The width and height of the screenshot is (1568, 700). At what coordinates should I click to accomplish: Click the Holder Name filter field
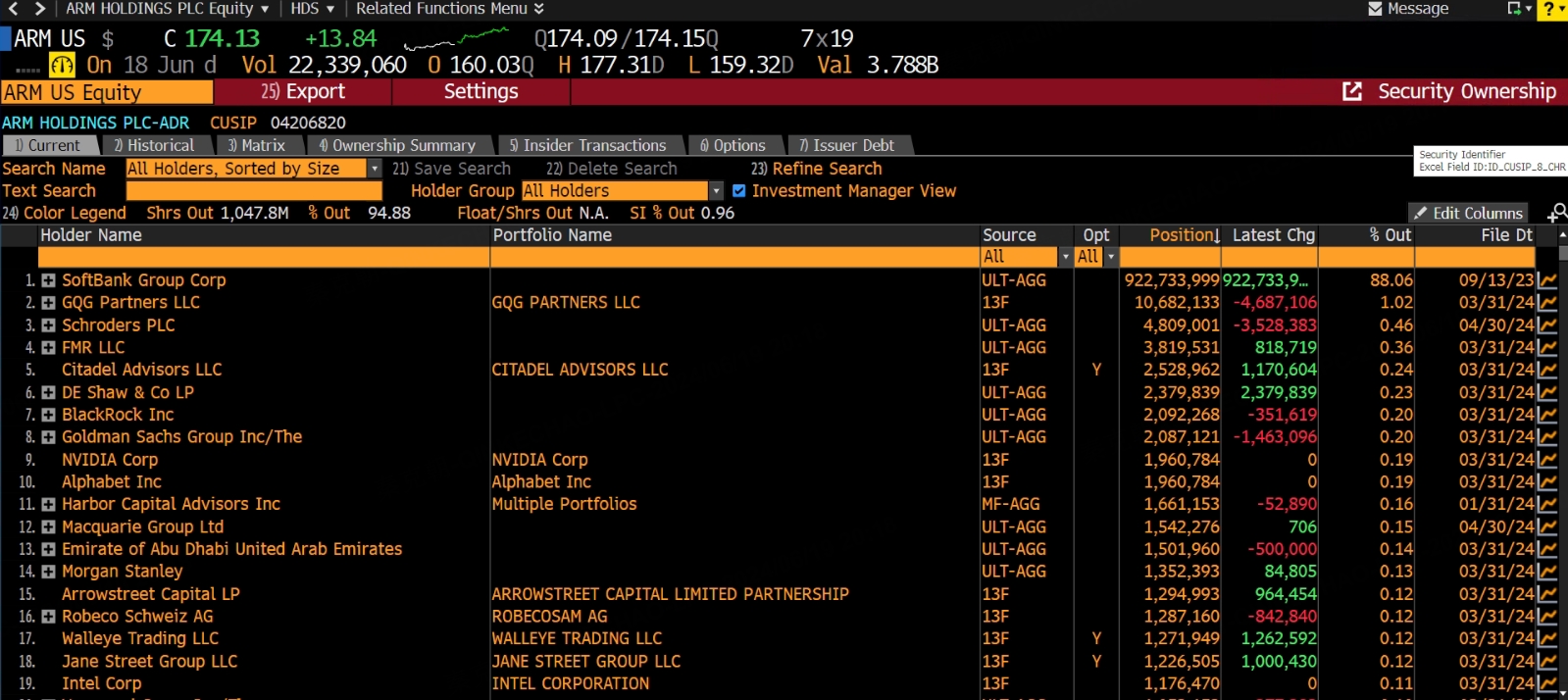(264, 257)
